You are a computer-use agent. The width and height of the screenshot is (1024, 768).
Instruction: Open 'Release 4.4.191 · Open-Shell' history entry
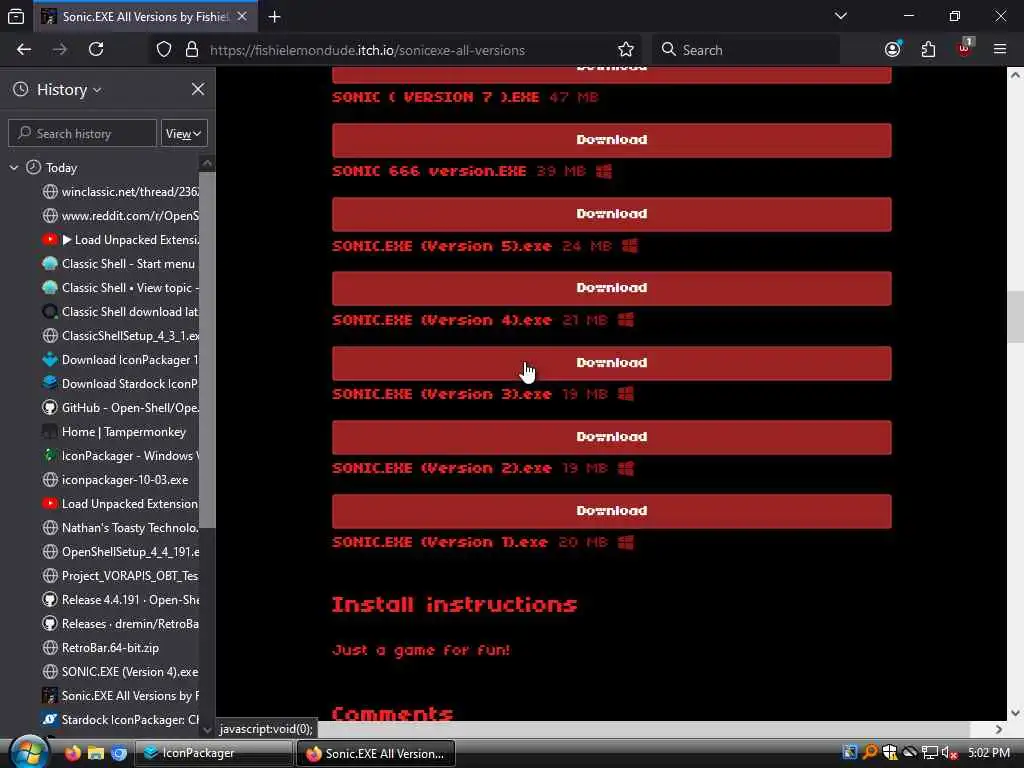coord(121,600)
